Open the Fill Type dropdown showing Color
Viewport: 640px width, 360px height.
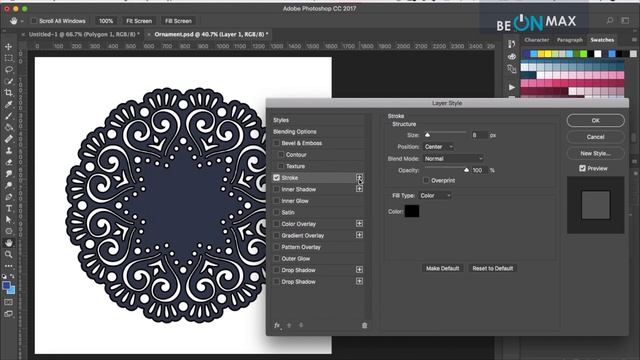[435, 196]
